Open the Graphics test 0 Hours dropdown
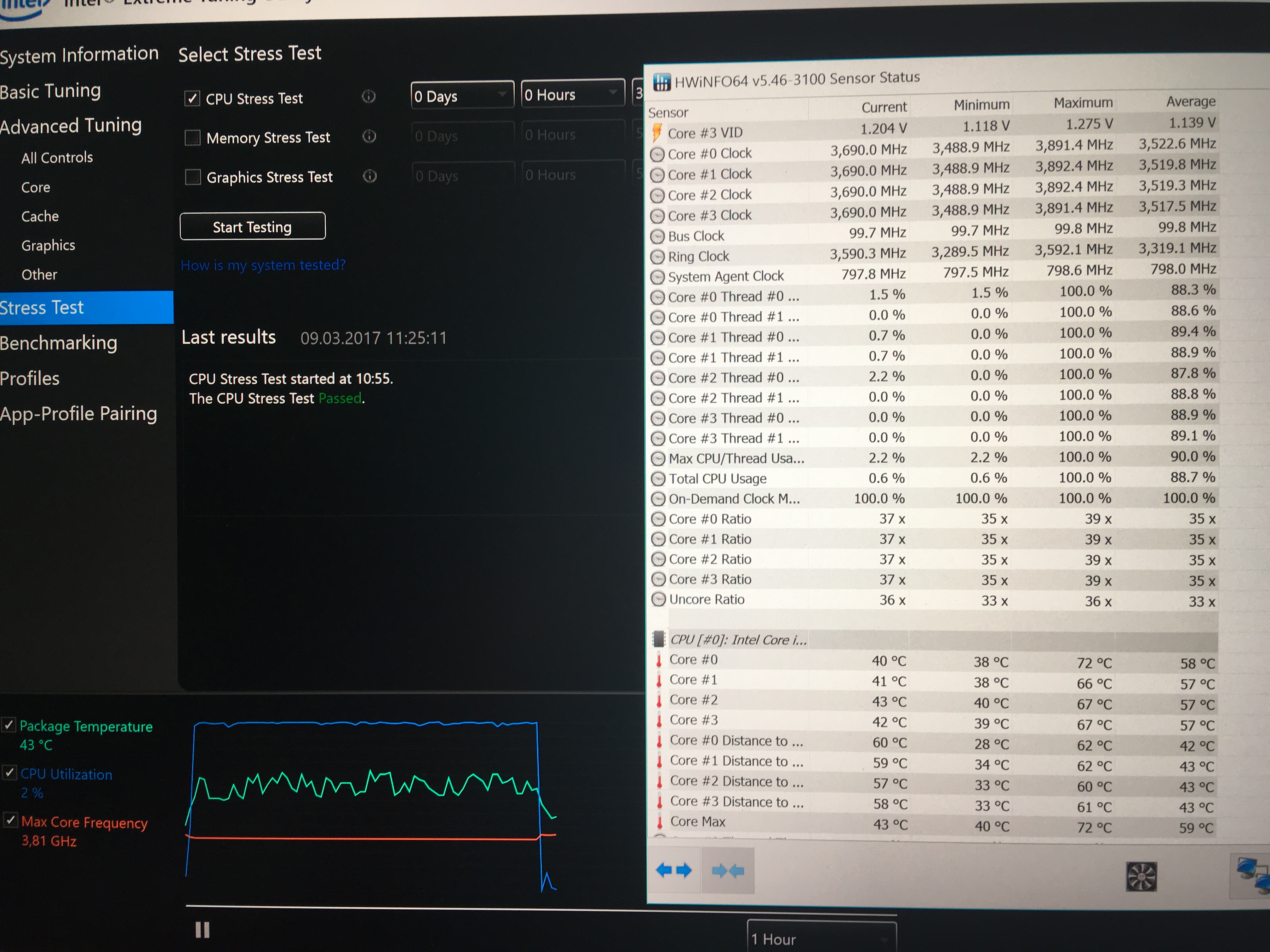 [574, 174]
